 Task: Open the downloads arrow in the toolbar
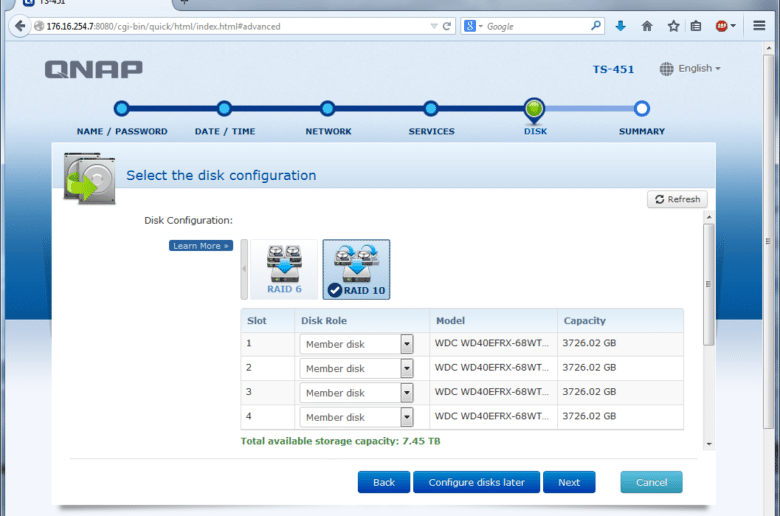620,26
